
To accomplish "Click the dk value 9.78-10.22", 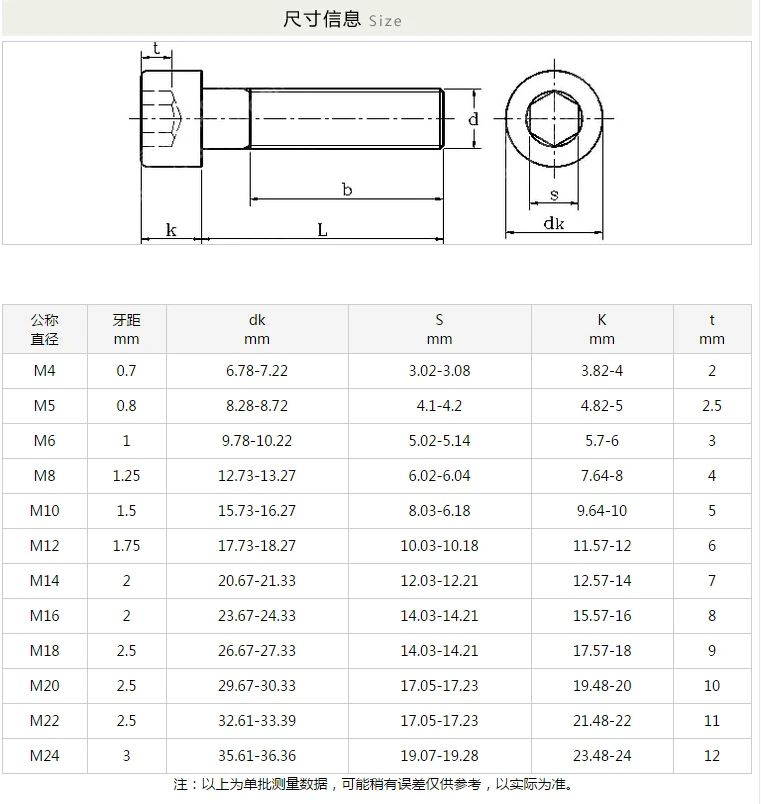I will pyautogui.click(x=257, y=440).
